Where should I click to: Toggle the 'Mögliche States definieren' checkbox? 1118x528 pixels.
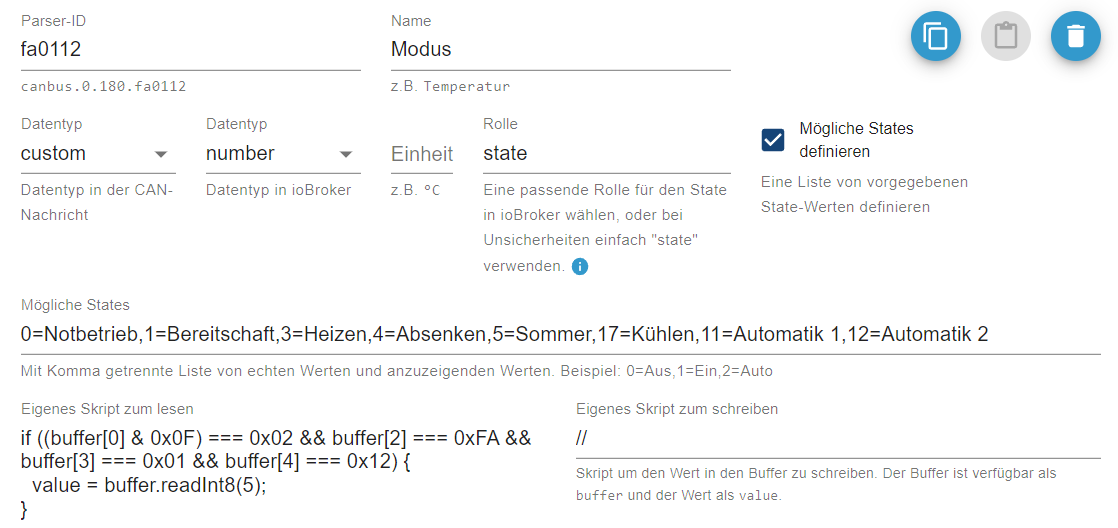coord(773,140)
